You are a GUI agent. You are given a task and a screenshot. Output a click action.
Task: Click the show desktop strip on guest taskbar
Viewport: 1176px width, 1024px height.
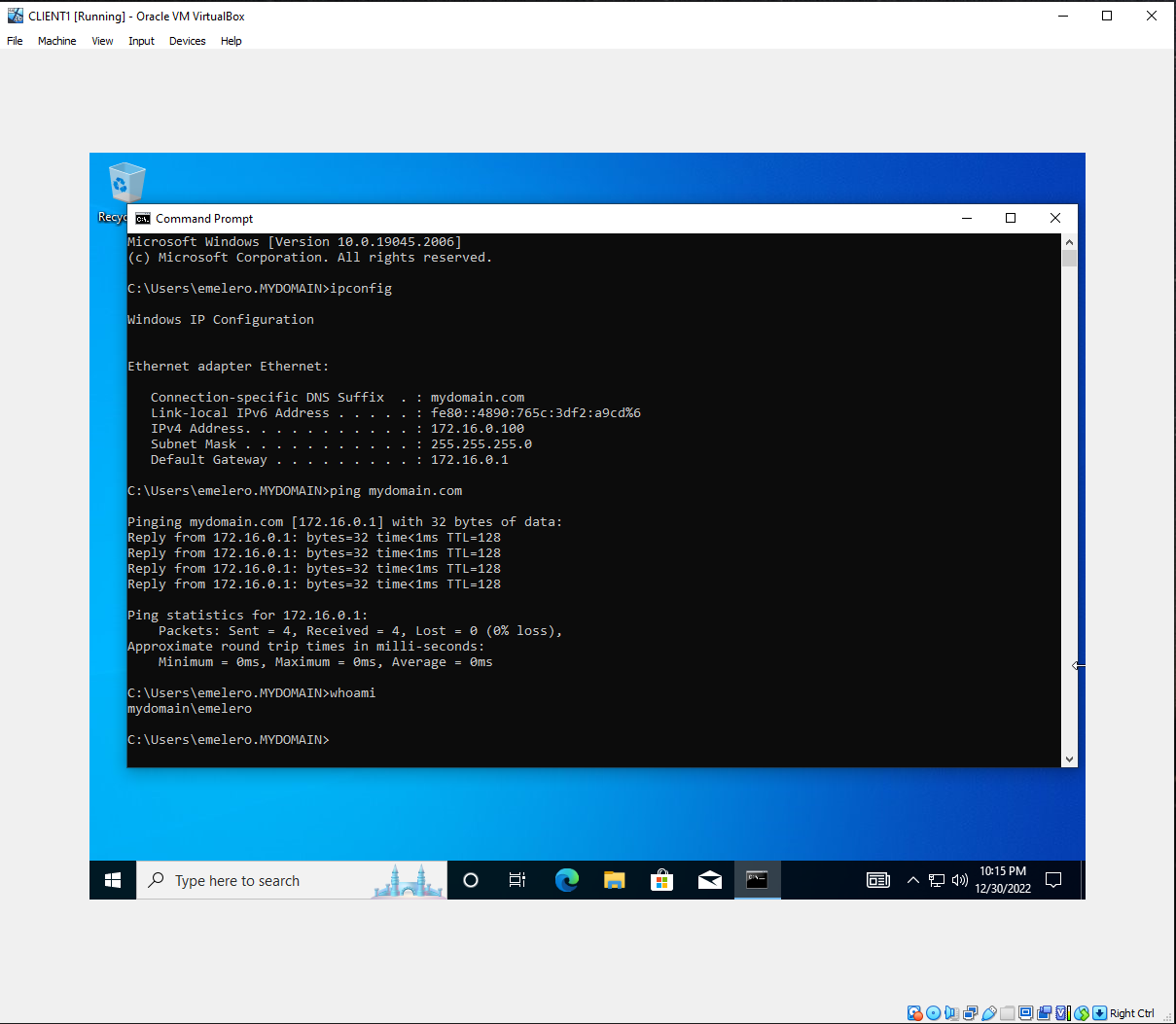point(1083,880)
